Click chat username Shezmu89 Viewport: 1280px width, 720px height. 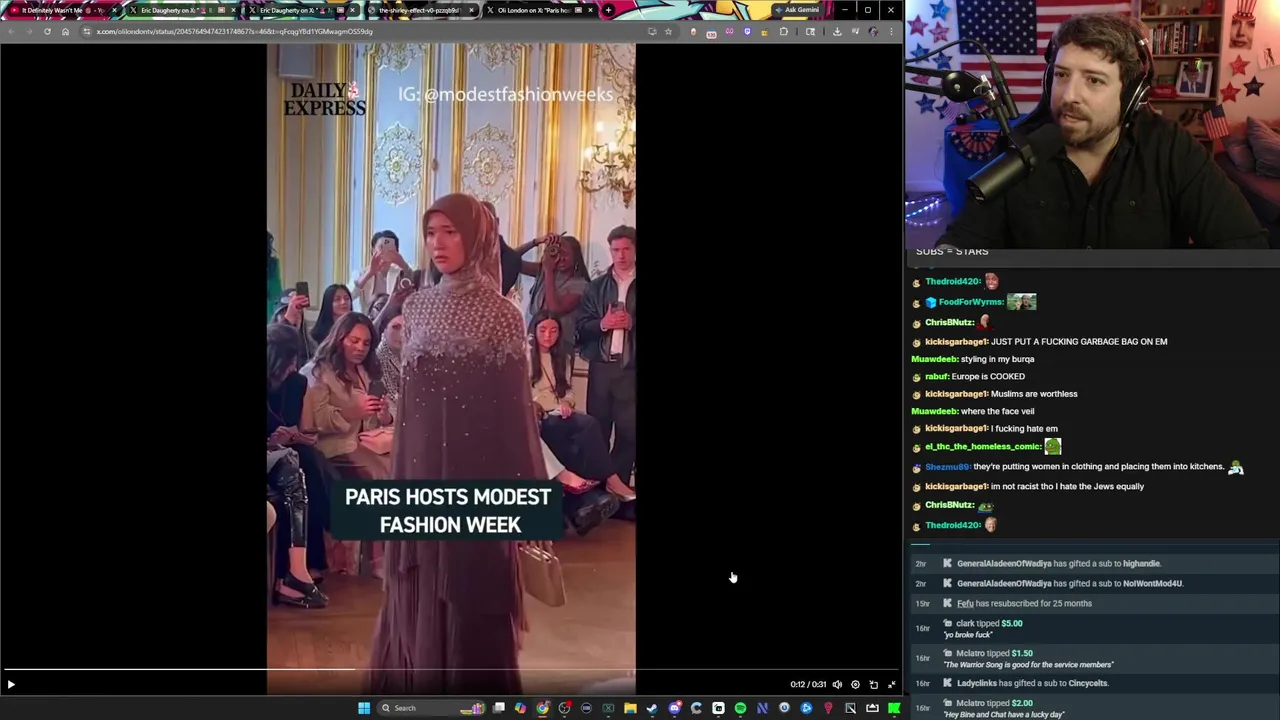[x=947, y=467]
